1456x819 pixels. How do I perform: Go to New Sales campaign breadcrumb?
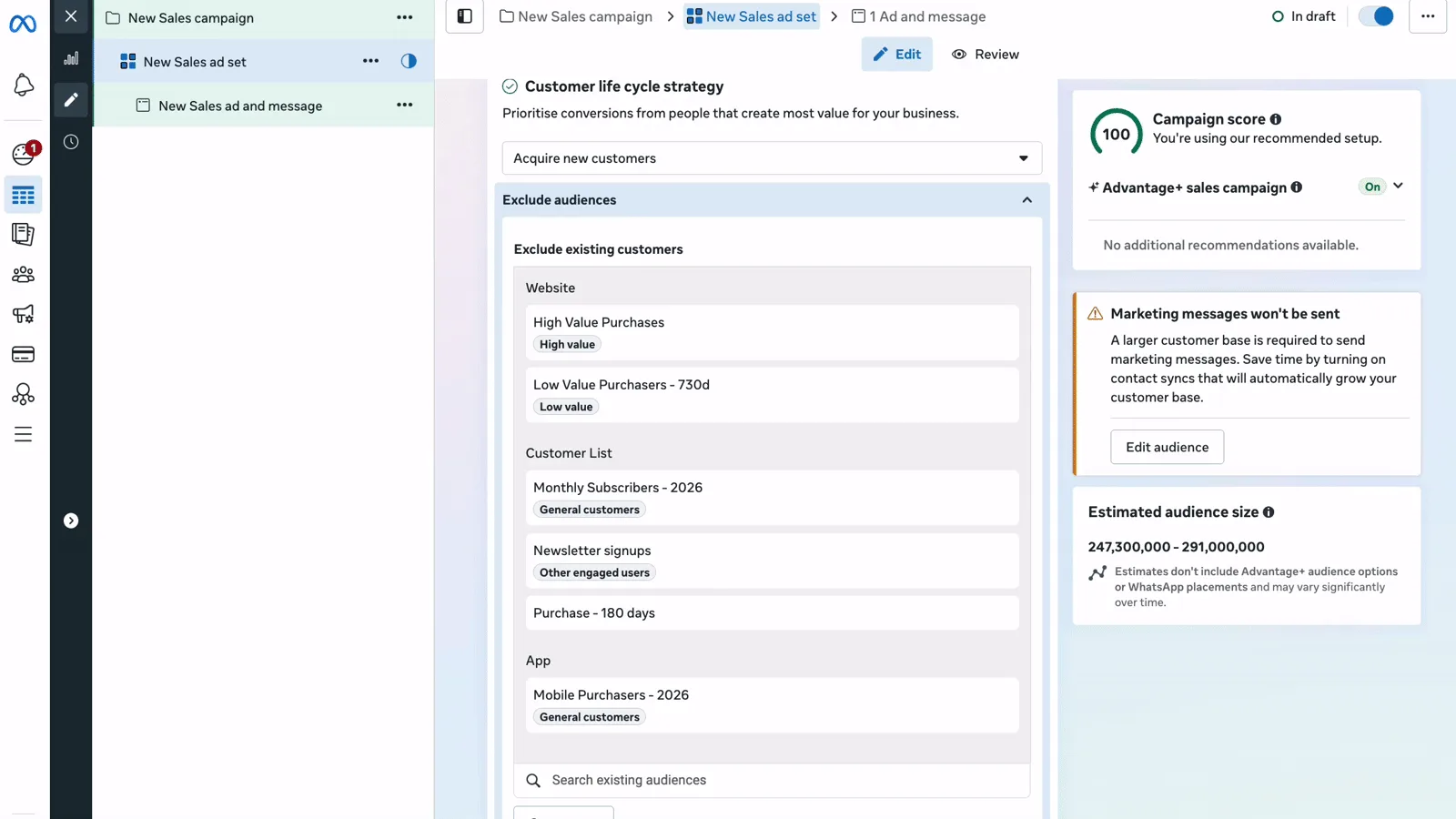coord(576,16)
